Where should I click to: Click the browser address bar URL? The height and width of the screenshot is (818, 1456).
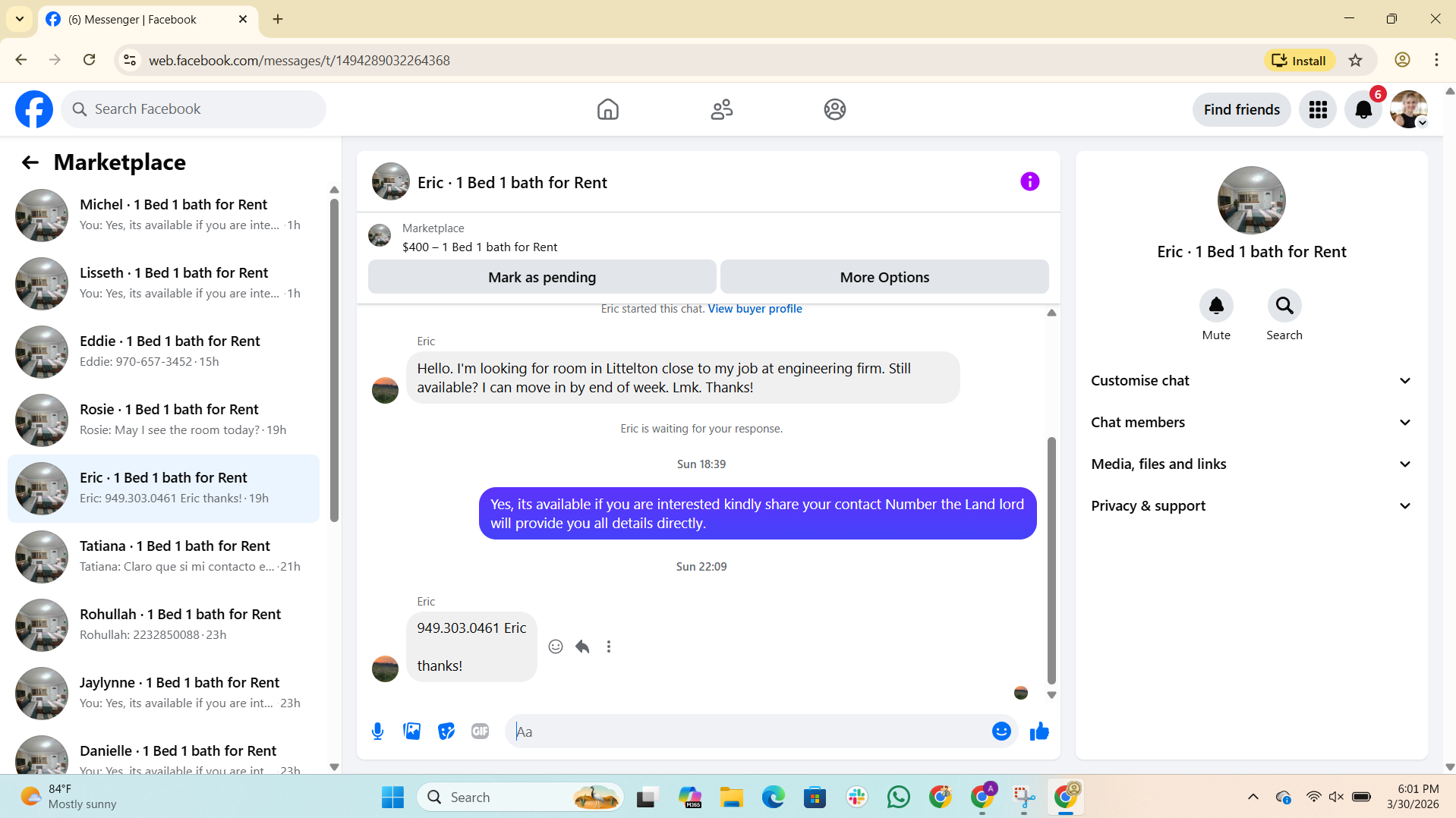click(299, 61)
